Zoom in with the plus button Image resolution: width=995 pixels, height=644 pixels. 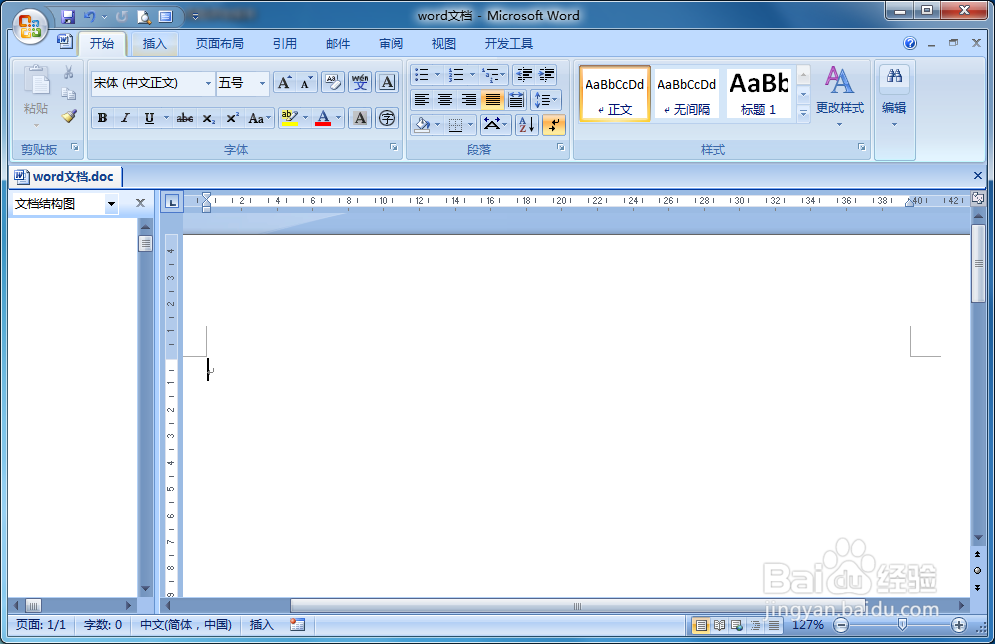pyautogui.click(x=959, y=626)
